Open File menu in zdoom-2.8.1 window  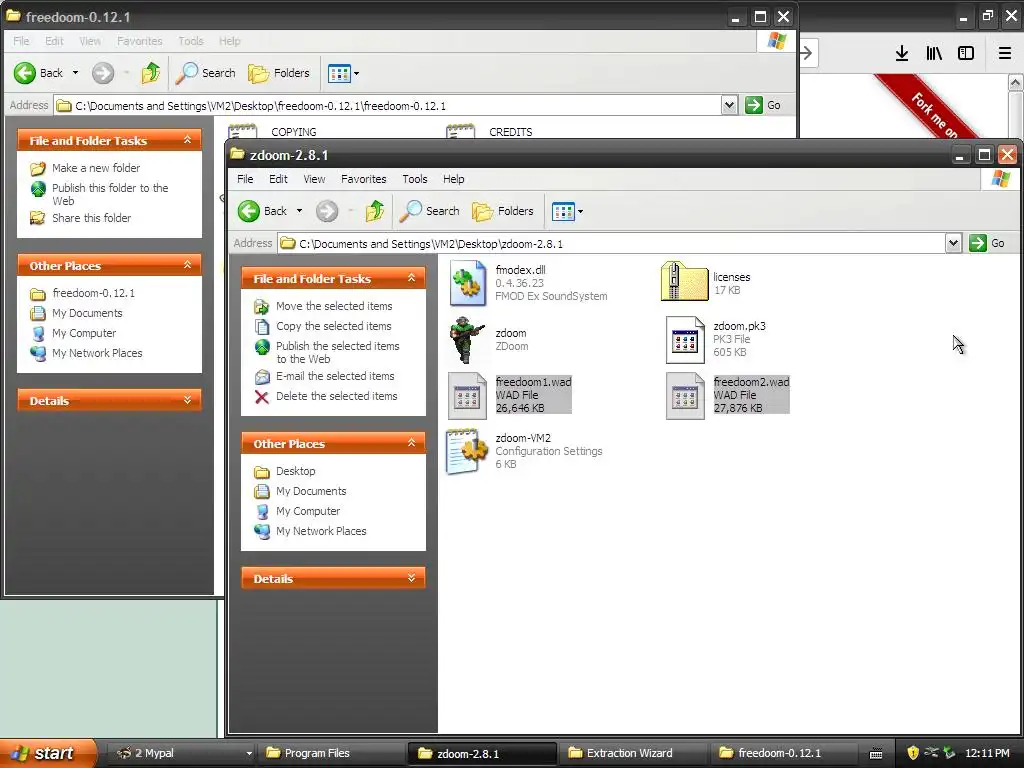[x=245, y=179]
